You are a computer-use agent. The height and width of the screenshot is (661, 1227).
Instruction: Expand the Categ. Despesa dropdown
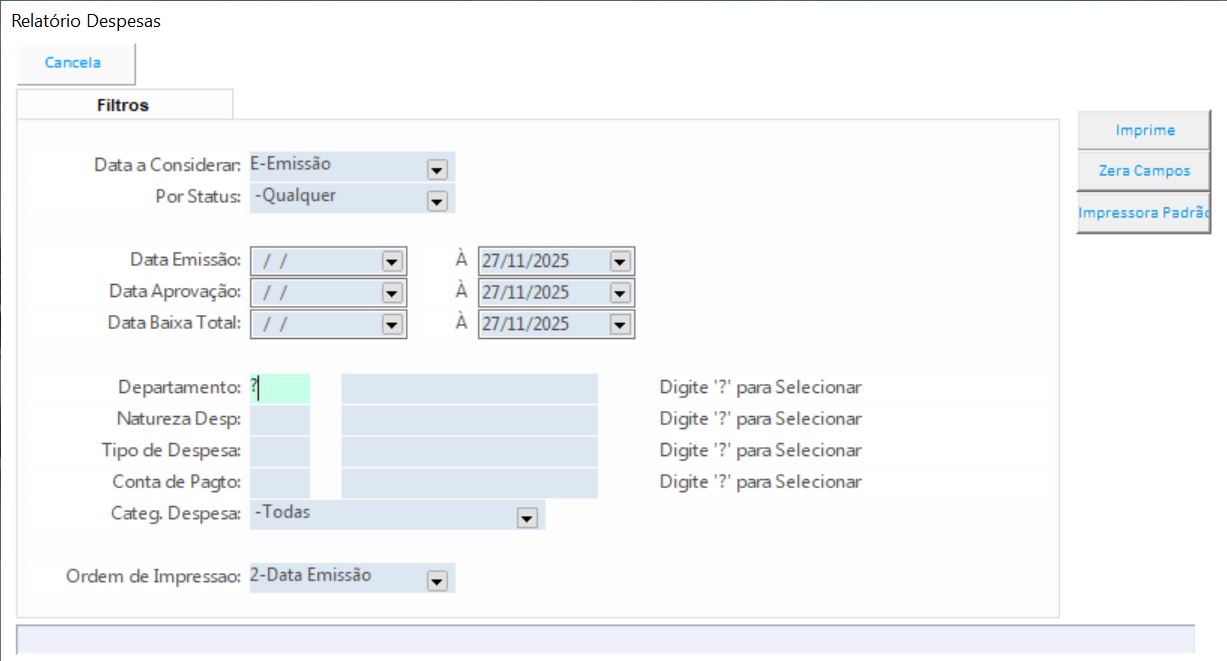(x=526, y=518)
